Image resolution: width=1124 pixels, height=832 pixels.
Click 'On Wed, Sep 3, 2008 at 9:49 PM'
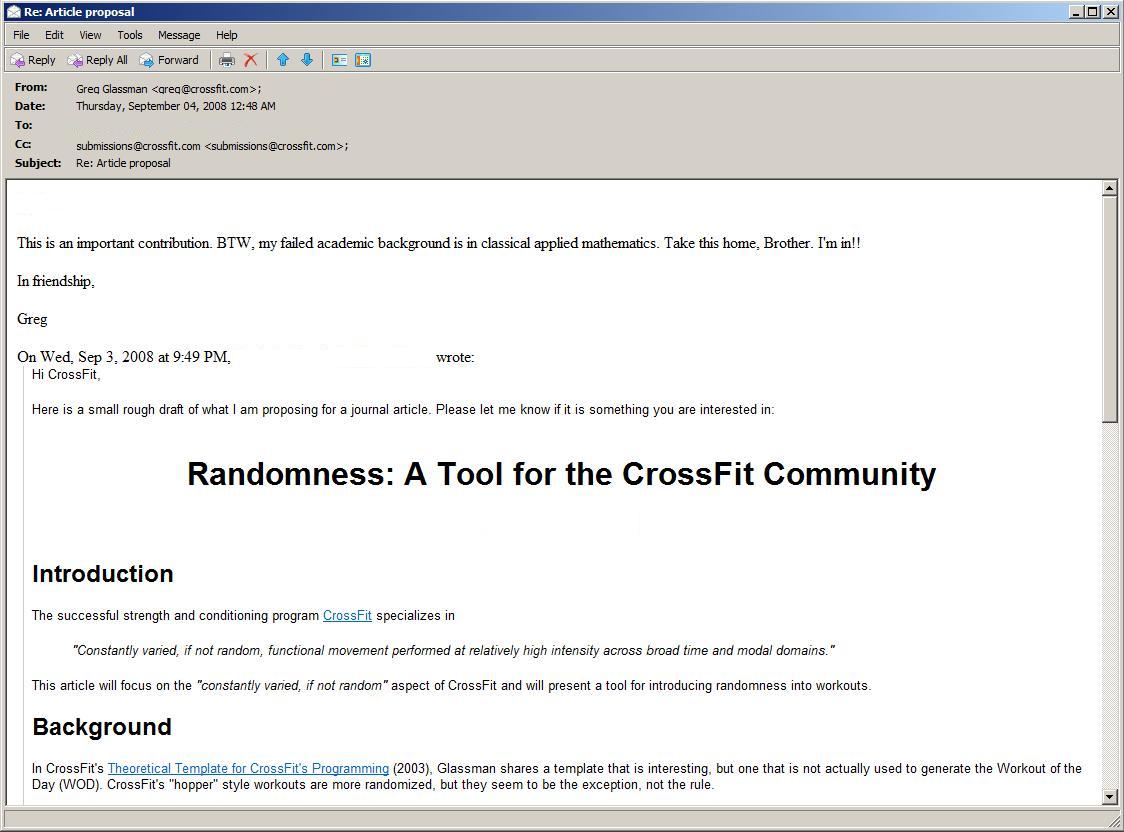click(124, 357)
